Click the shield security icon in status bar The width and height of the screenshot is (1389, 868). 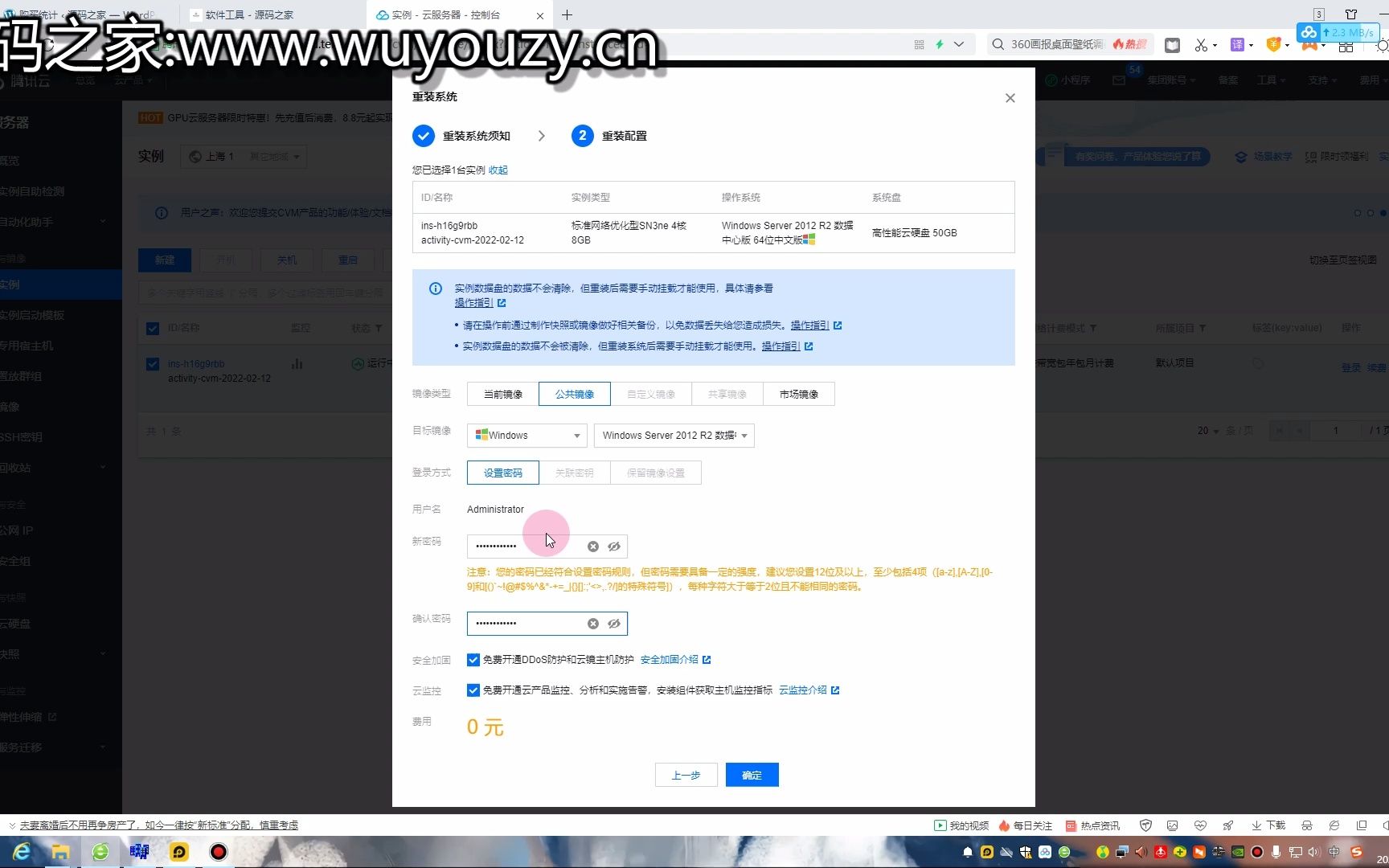click(1146, 825)
